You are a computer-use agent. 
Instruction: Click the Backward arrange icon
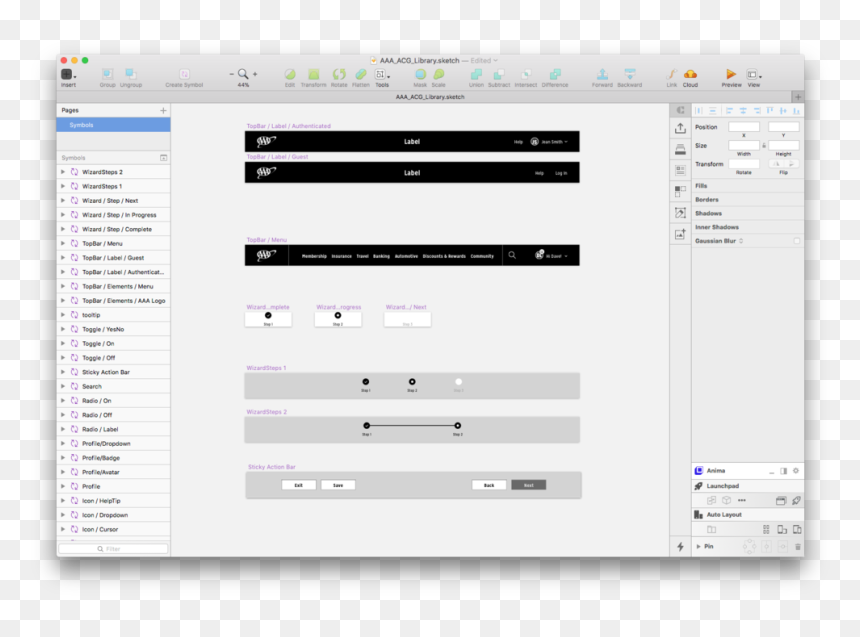click(x=630, y=74)
